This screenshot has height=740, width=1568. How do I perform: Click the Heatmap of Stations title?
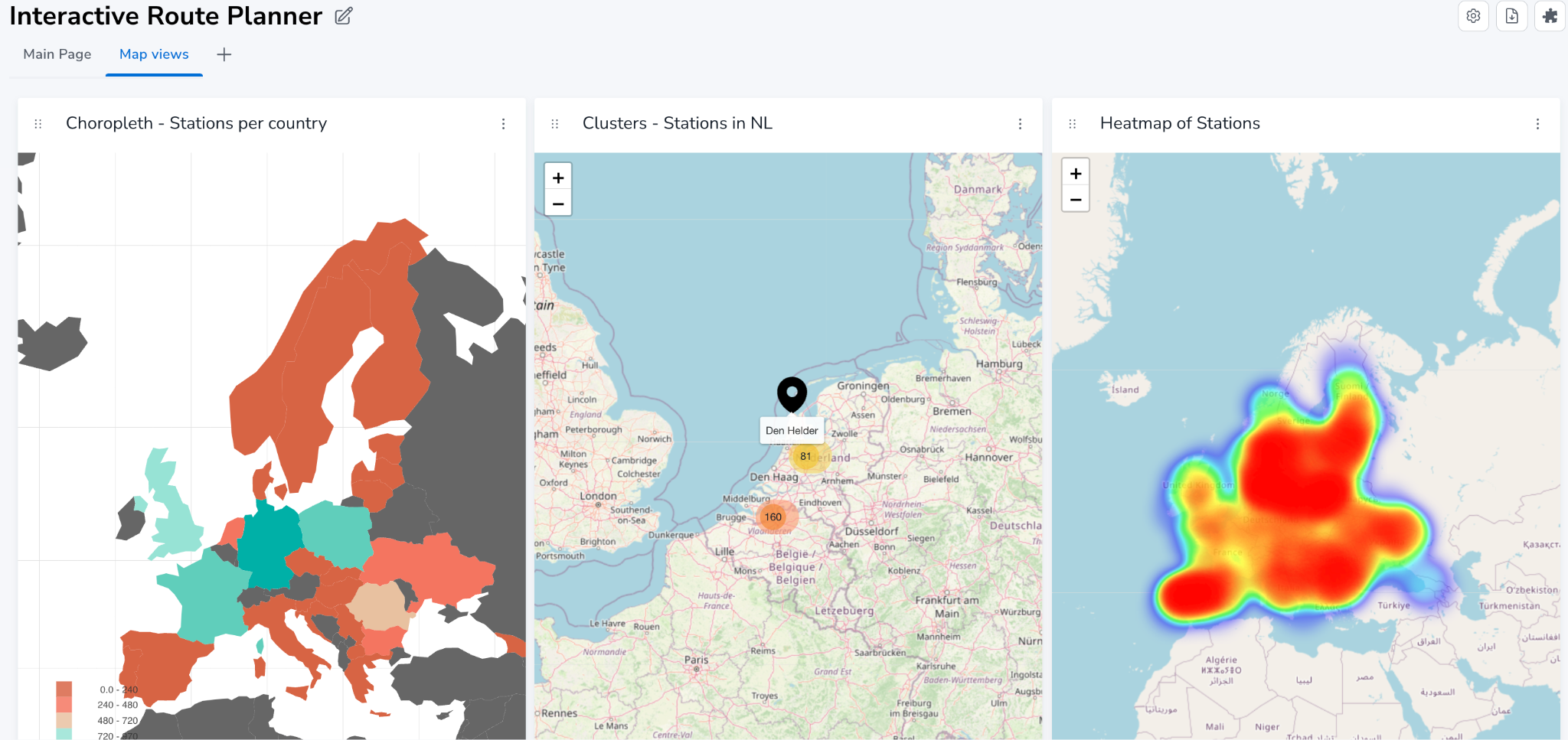(1180, 123)
